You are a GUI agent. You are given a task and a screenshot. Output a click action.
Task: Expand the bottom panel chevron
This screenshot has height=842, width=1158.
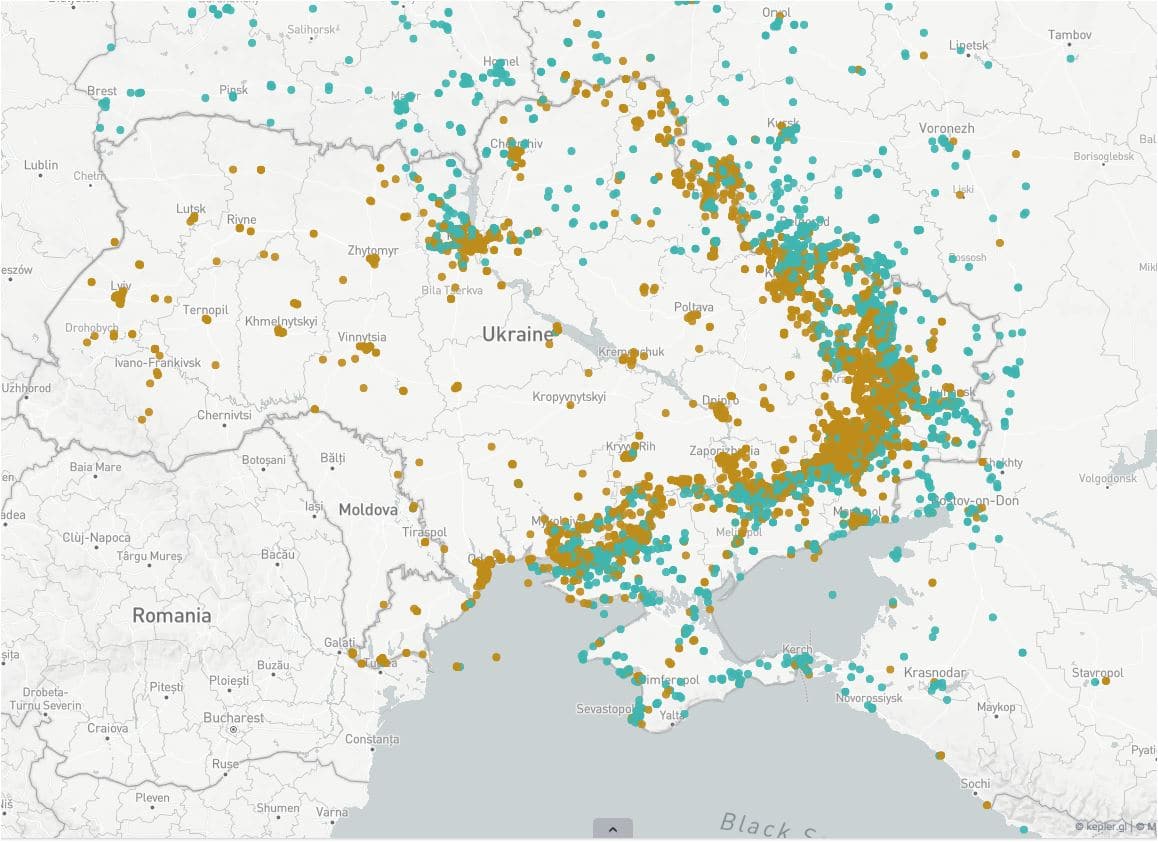pyautogui.click(x=612, y=829)
